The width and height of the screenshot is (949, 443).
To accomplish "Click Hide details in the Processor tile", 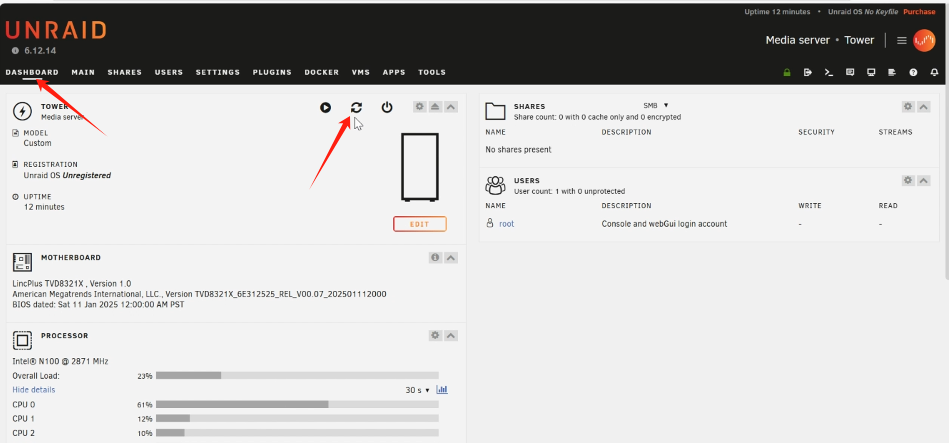I will click(x=34, y=390).
